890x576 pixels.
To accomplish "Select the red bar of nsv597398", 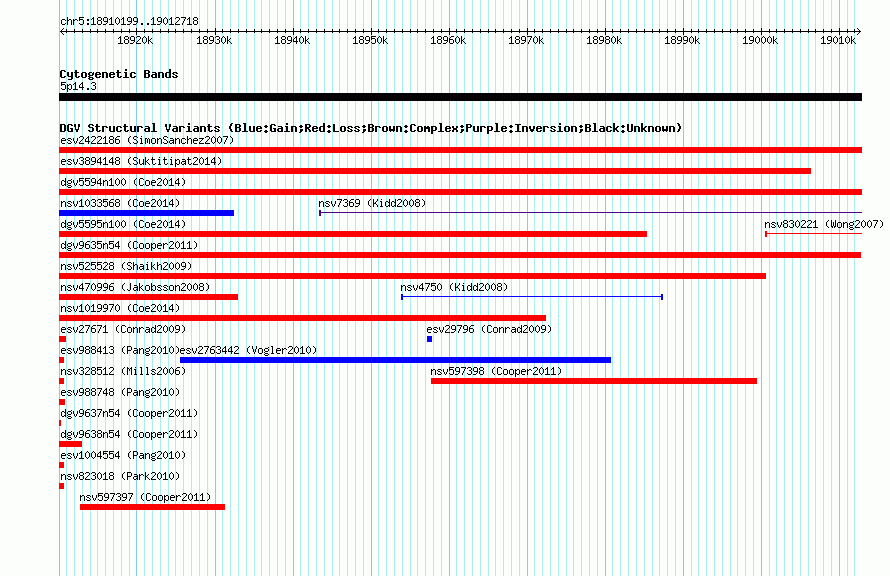I will (594, 381).
